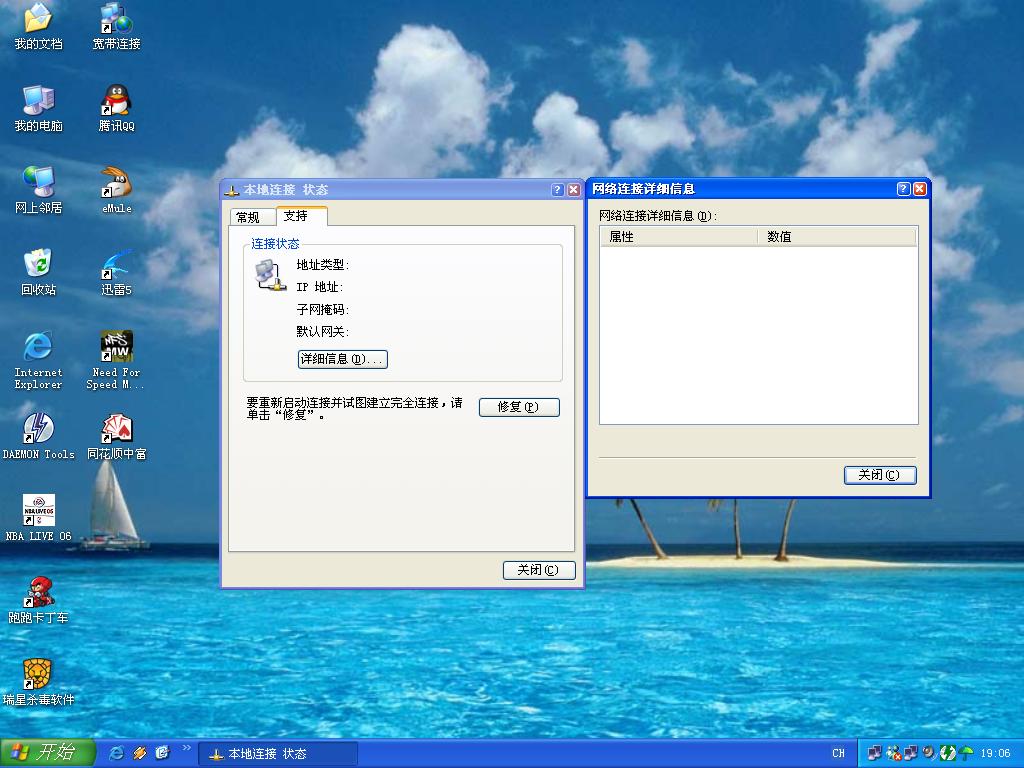Image resolution: width=1024 pixels, height=768 pixels.
Task: Expand the quick launch overflow chevron
Action: (x=186, y=749)
